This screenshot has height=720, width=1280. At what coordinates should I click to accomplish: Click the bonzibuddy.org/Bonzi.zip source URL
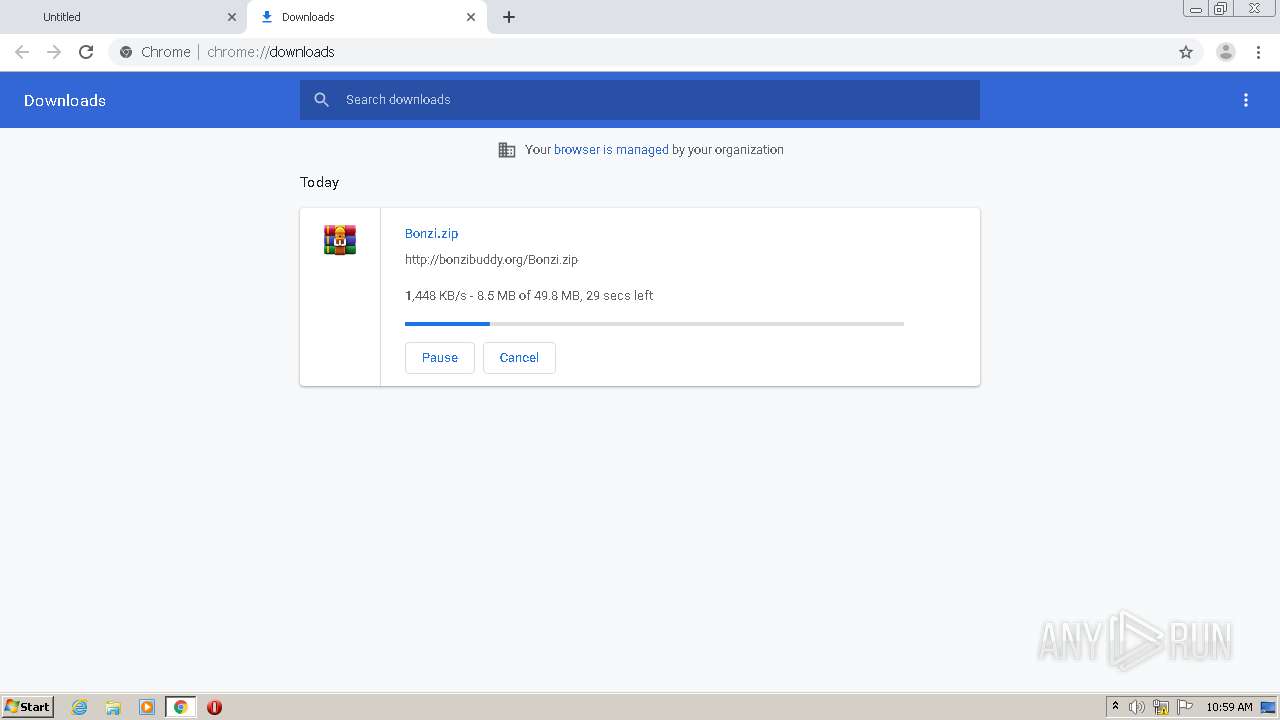[x=491, y=260]
